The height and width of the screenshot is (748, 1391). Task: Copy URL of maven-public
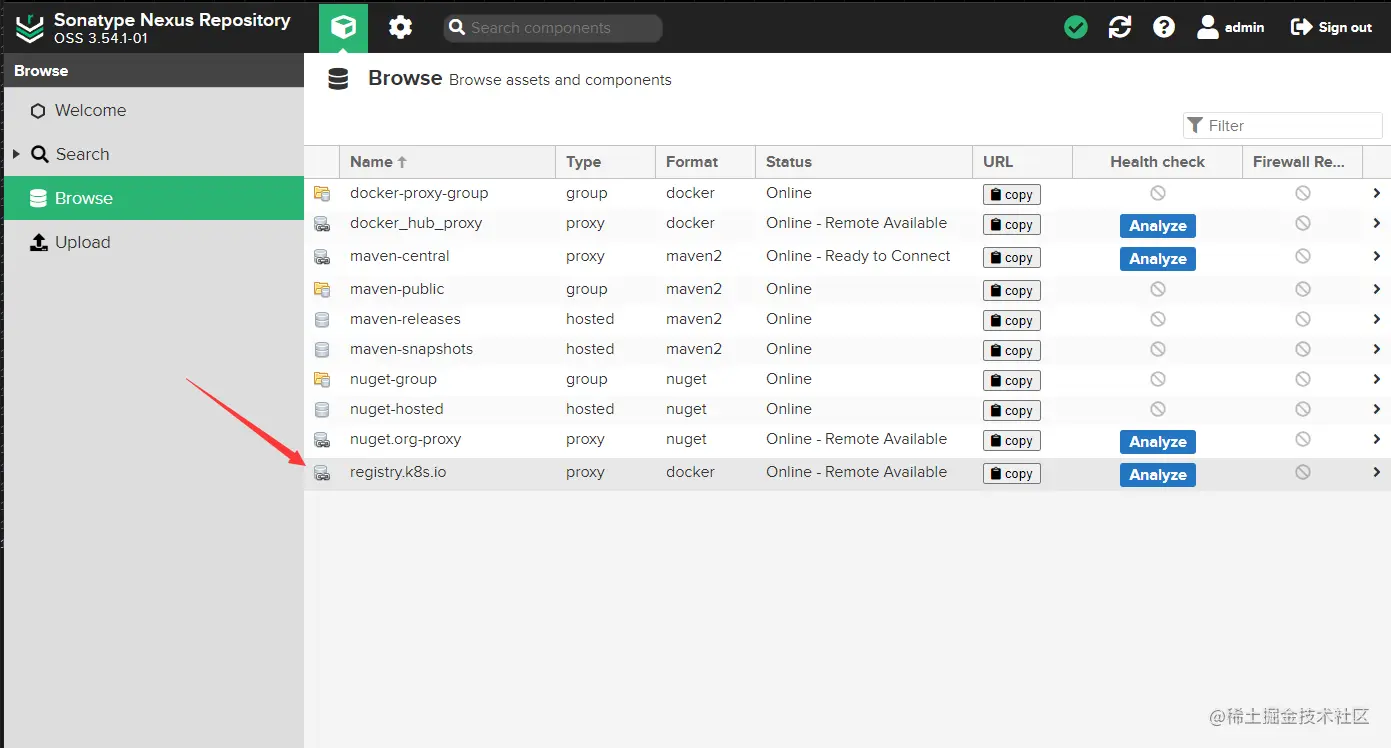(x=1012, y=291)
